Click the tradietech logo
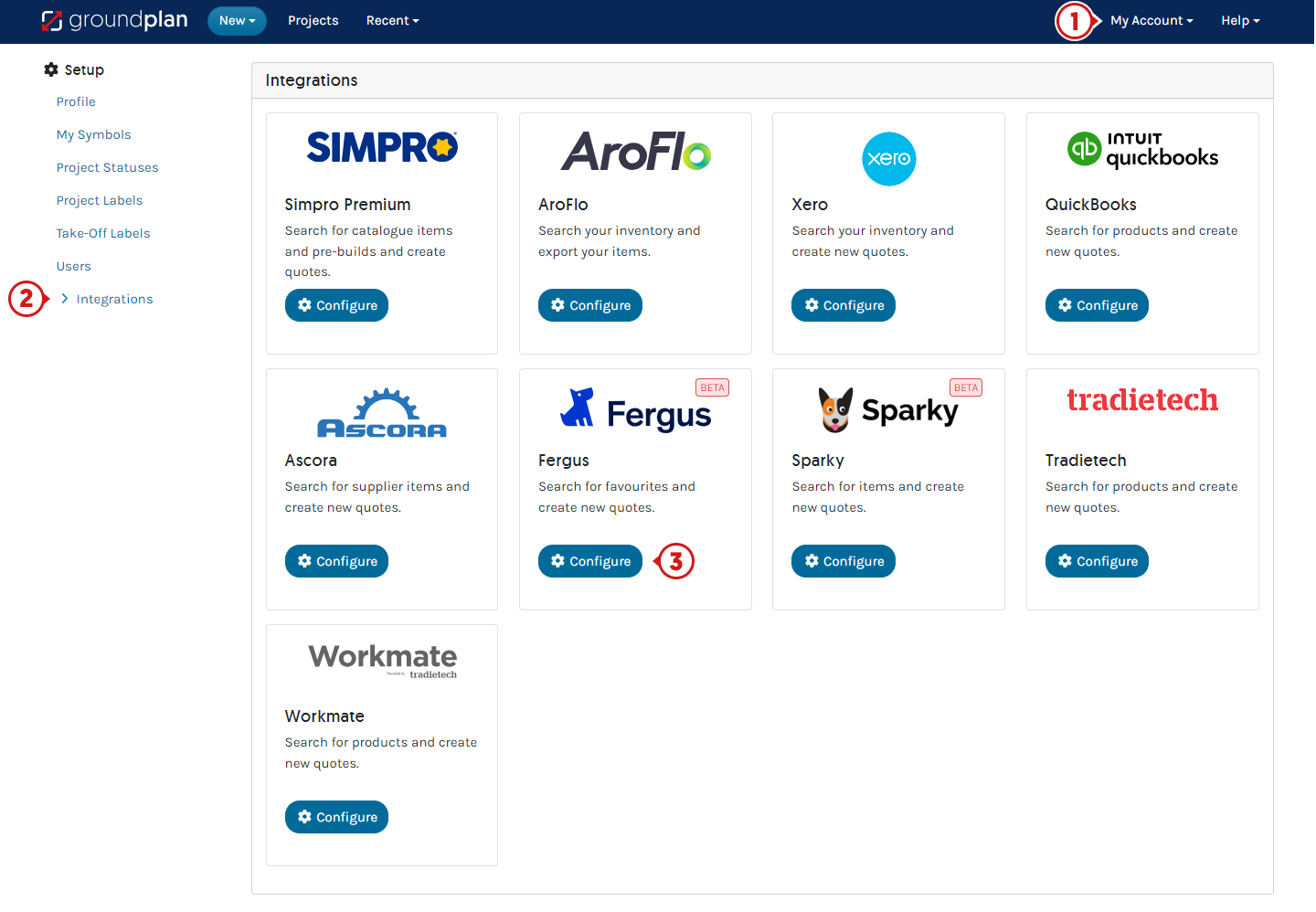Viewport: 1316px width, 912px height. pyautogui.click(x=1142, y=400)
